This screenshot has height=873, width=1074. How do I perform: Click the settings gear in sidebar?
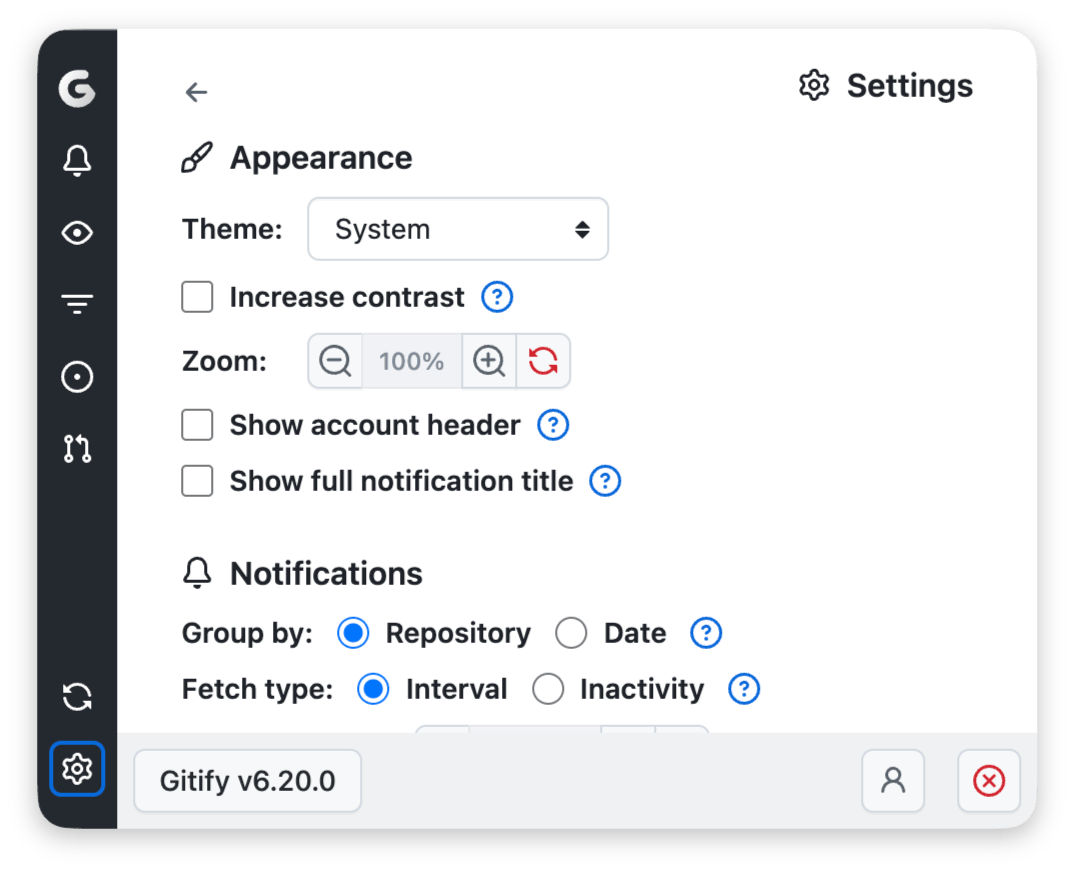click(x=77, y=769)
